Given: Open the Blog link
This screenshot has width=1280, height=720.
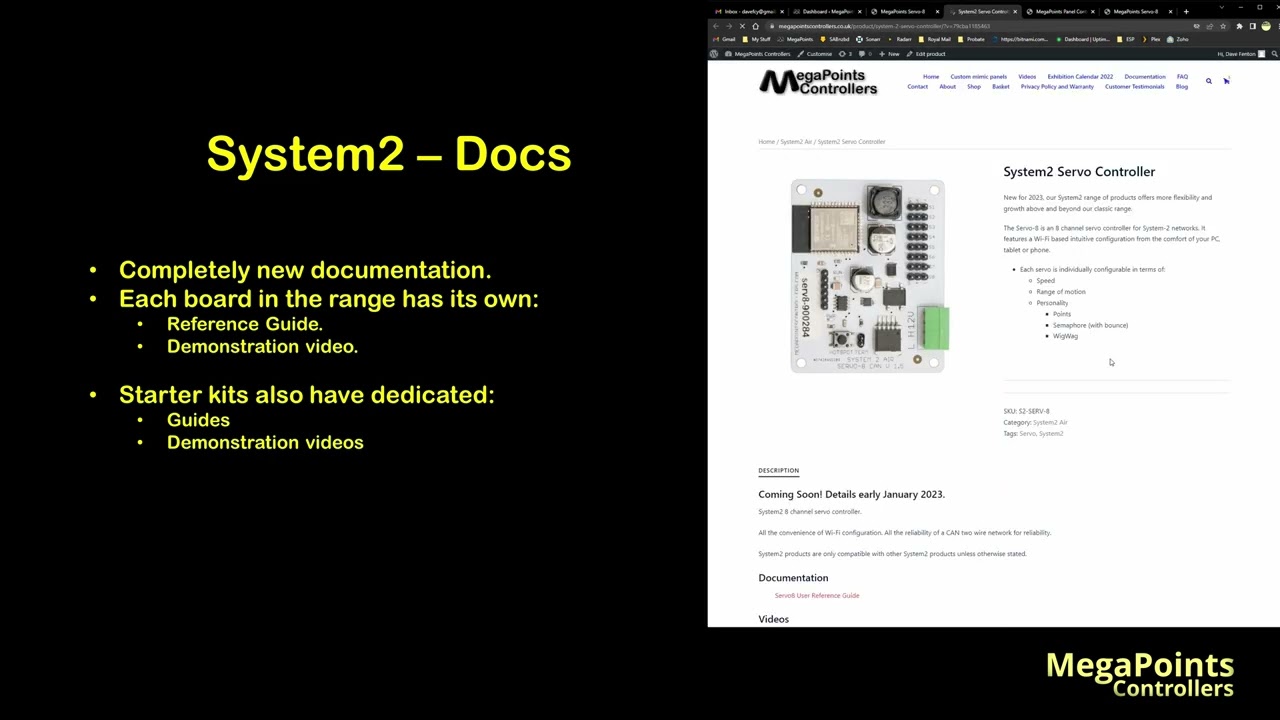Looking at the screenshot, I should (x=1182, y=86).
